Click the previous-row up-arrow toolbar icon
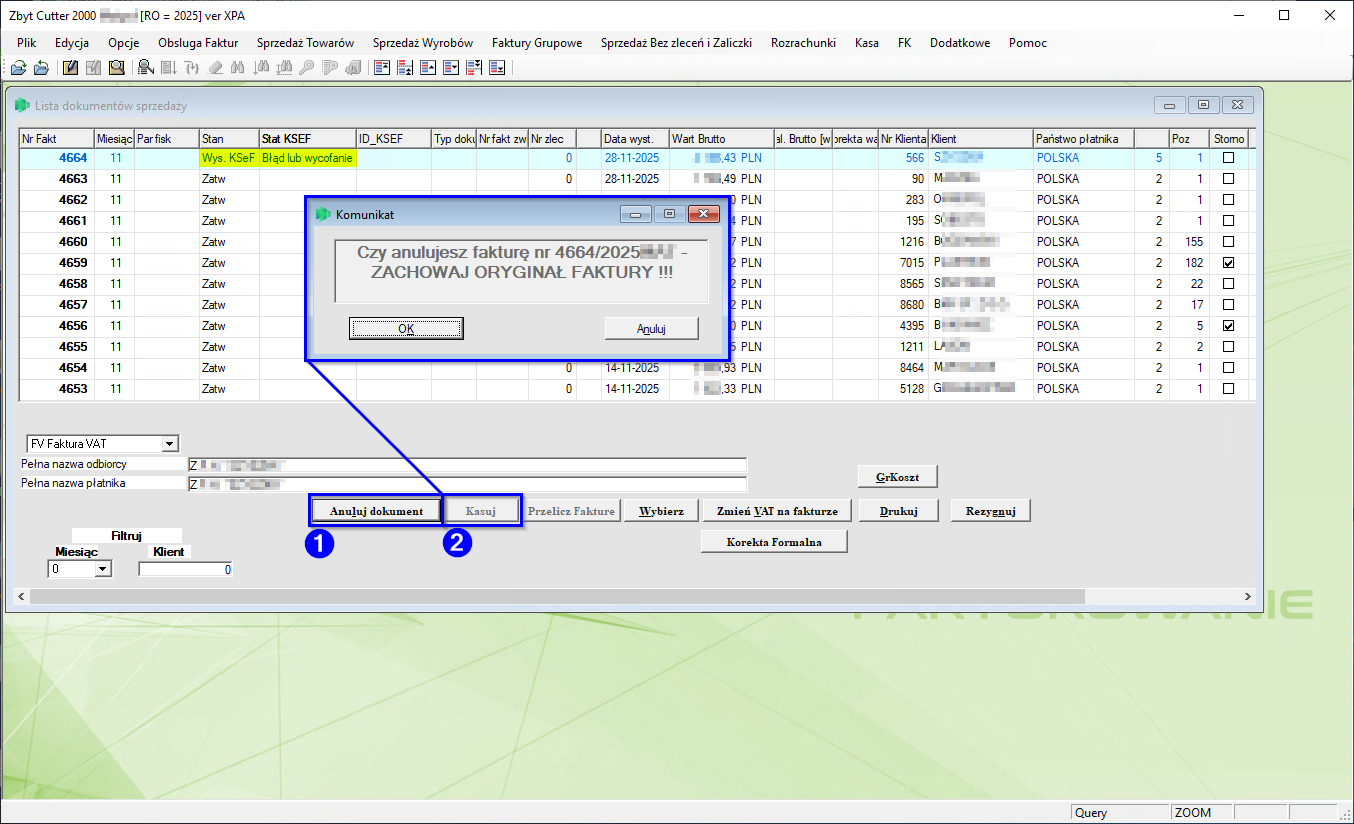Image resolution: width=1354 pixels, height=824 pixels. pos(428,68)
